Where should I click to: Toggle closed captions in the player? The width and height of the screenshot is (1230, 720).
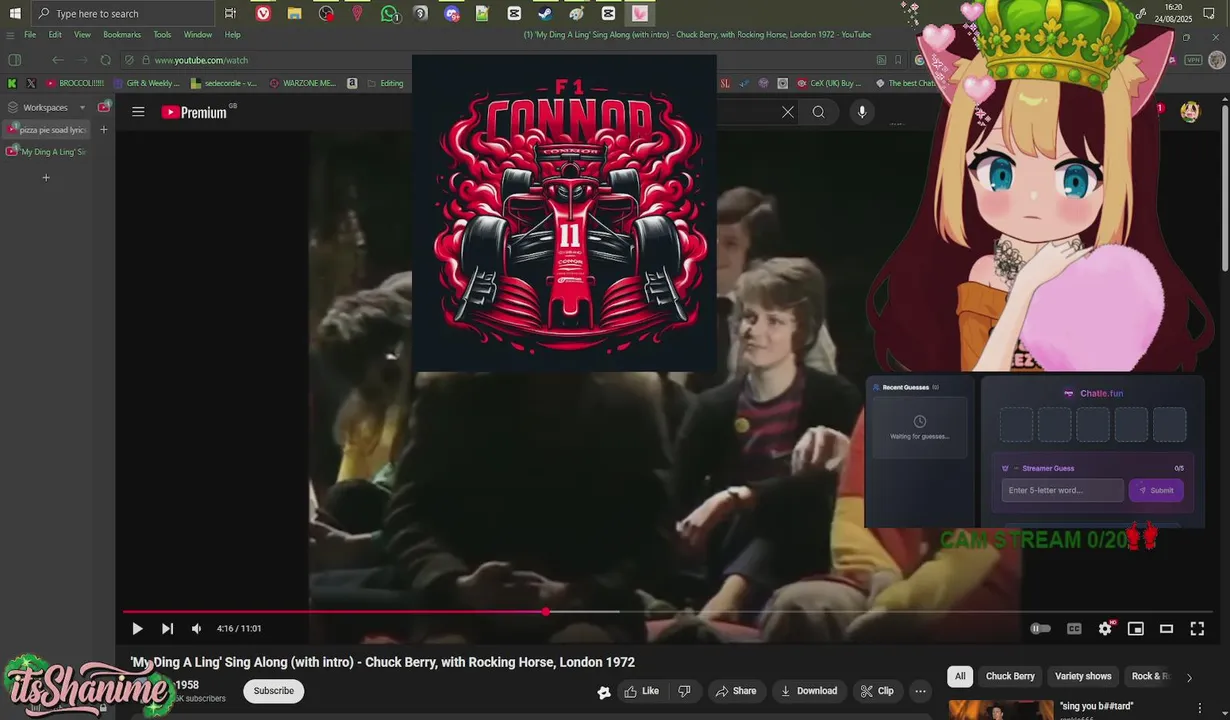pyautogui.click(x=1074, y=629)
